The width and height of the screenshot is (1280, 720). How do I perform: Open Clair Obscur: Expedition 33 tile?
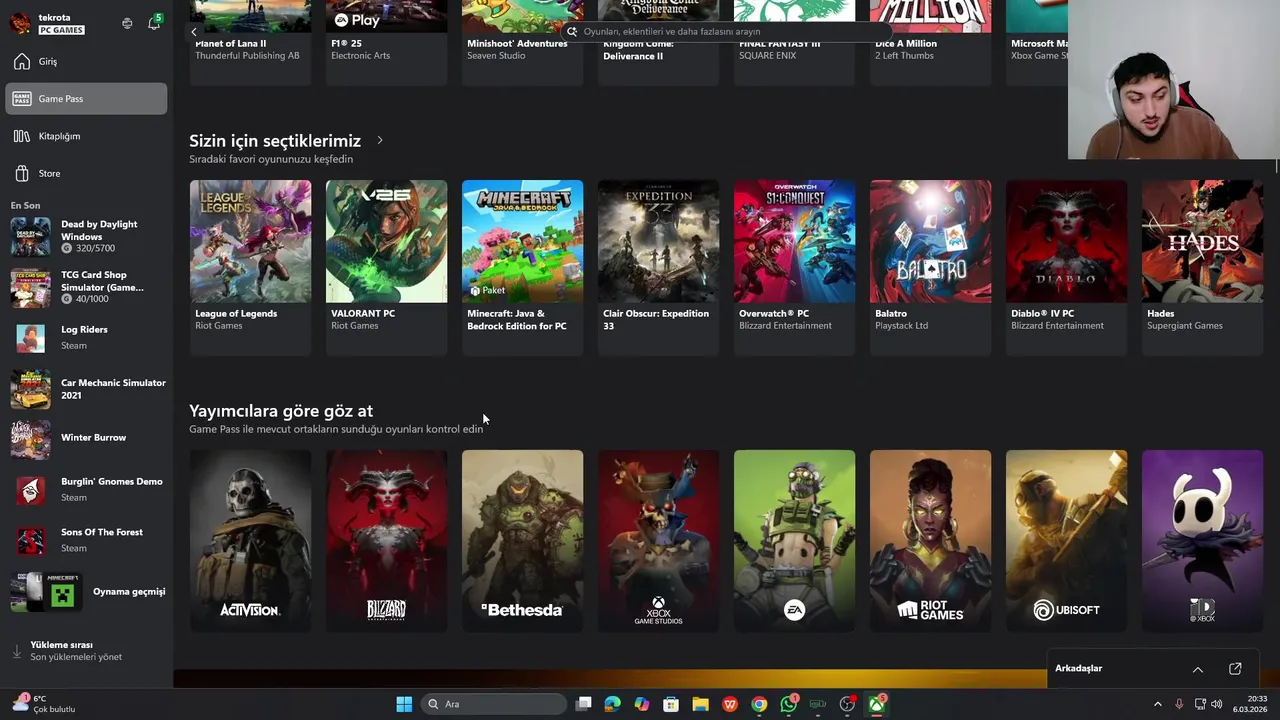(x=658, y=267)
